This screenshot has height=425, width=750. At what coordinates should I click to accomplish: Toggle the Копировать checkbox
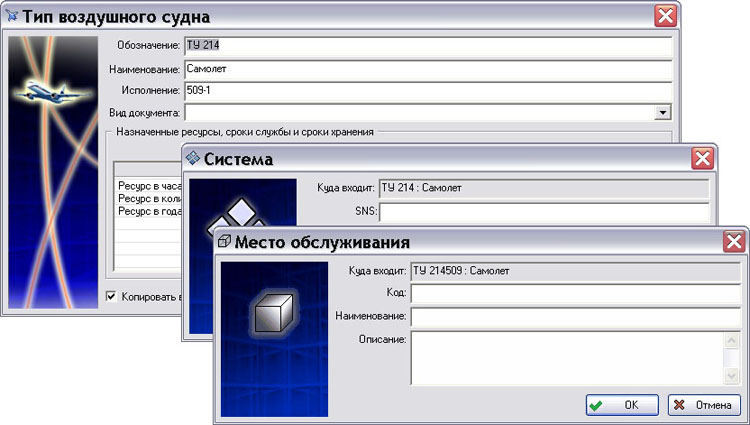(x=110, y=296)
